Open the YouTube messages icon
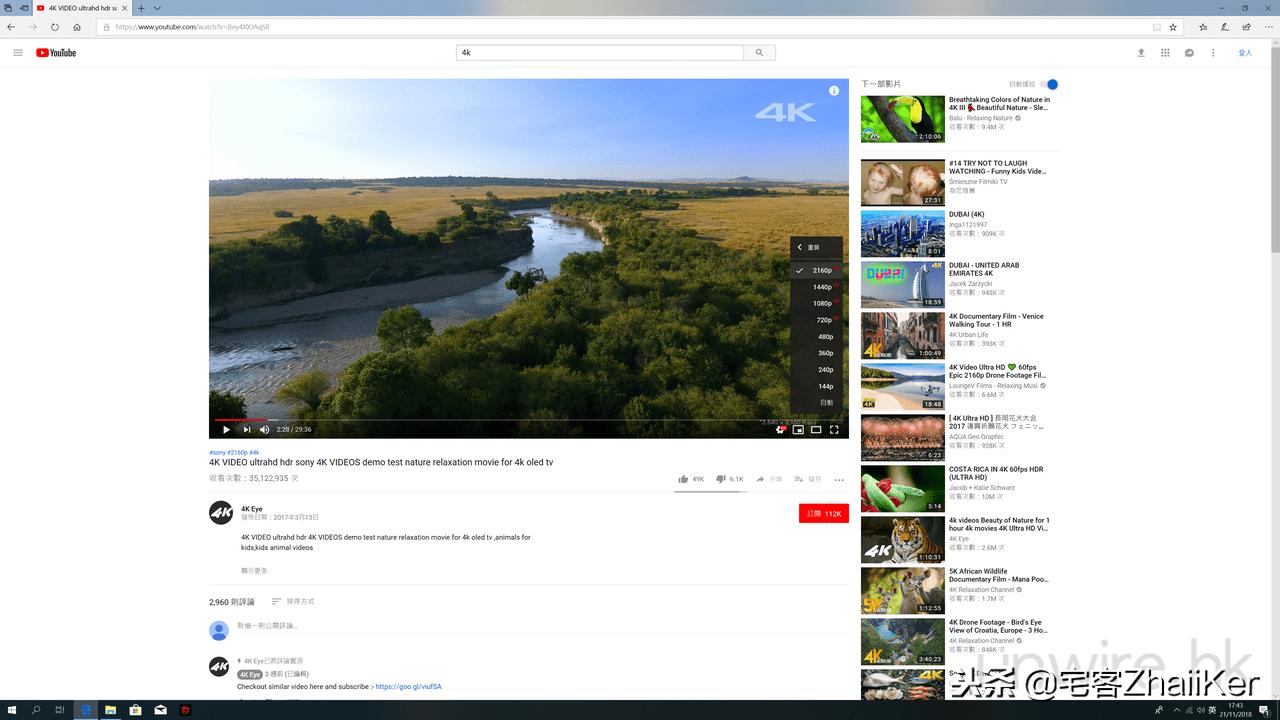This screenshot has width=1280, height=720. click(1189, 53)
